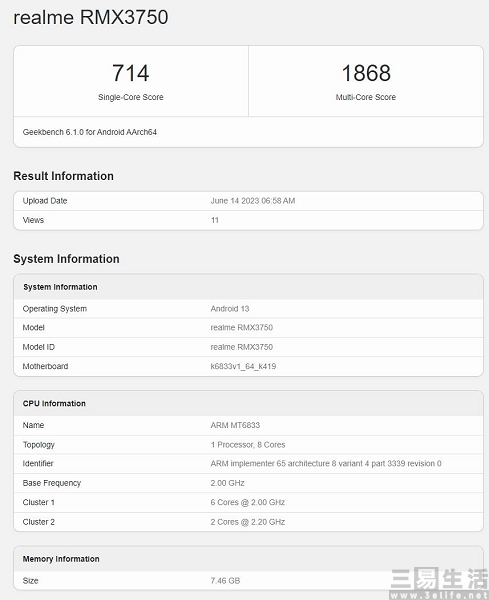Select realme RMX3750 in the Model ID row
The width and height of the screenshot is (489, 600).
point(241,347)
